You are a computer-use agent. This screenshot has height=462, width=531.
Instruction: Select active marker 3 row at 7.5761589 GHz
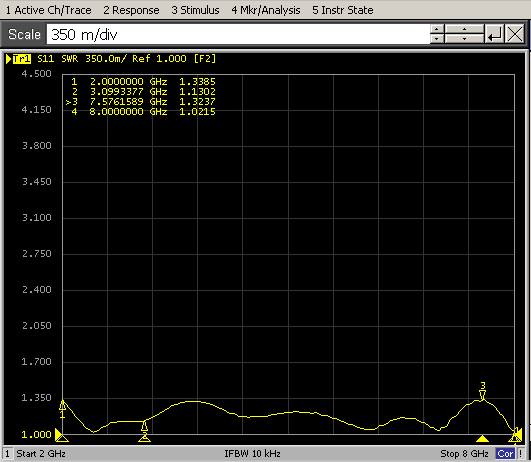(141, 102)
